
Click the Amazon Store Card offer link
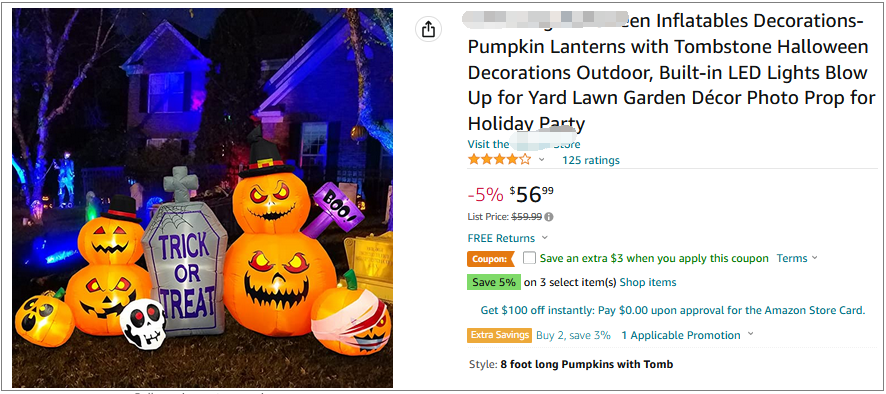[x=672, y=310]
